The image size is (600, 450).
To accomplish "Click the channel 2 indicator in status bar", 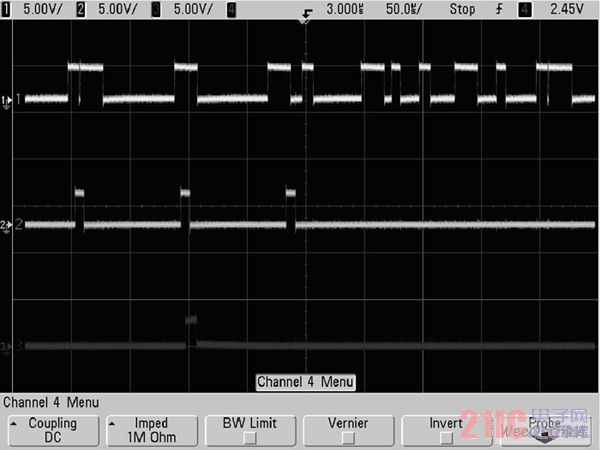I will 82,7.
